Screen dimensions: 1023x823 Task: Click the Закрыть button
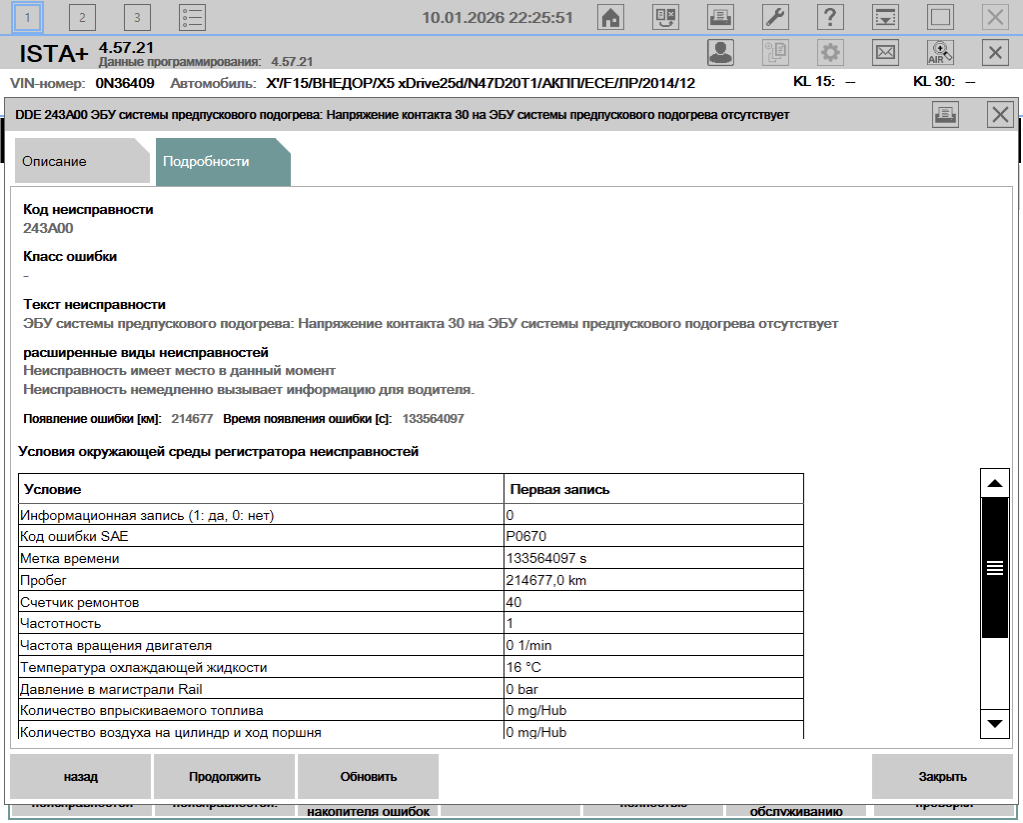click(x=942, y=776)
